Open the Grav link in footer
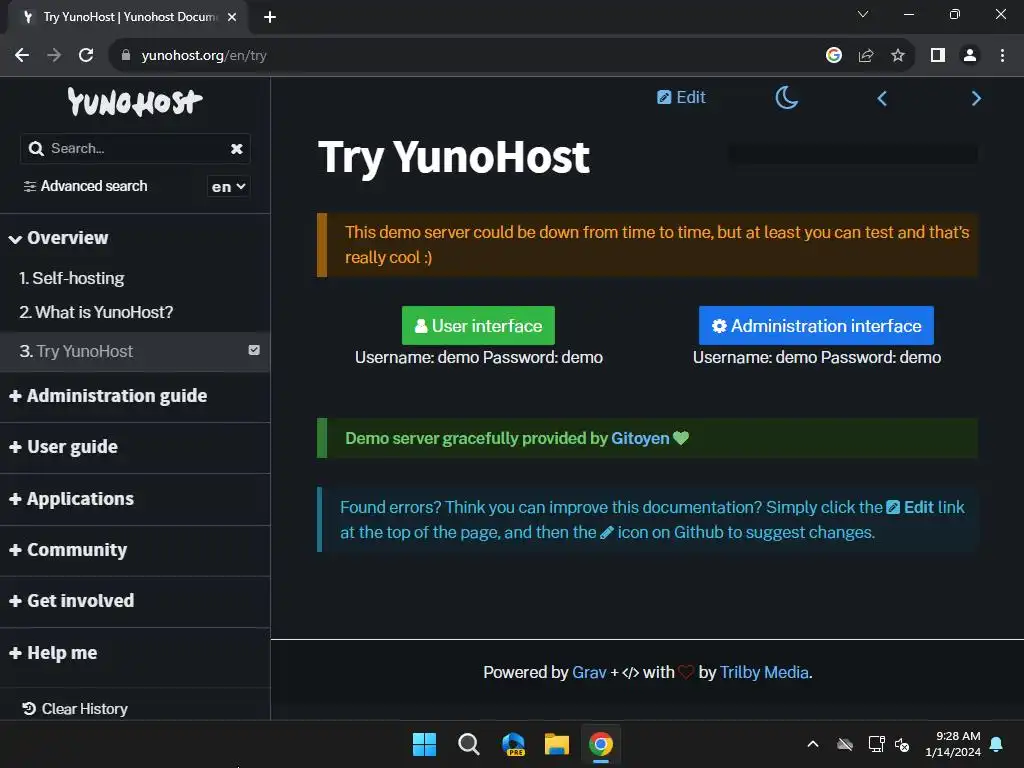Screen dimensions: 1024x768 pyautogui.click(x=589, y=672)
